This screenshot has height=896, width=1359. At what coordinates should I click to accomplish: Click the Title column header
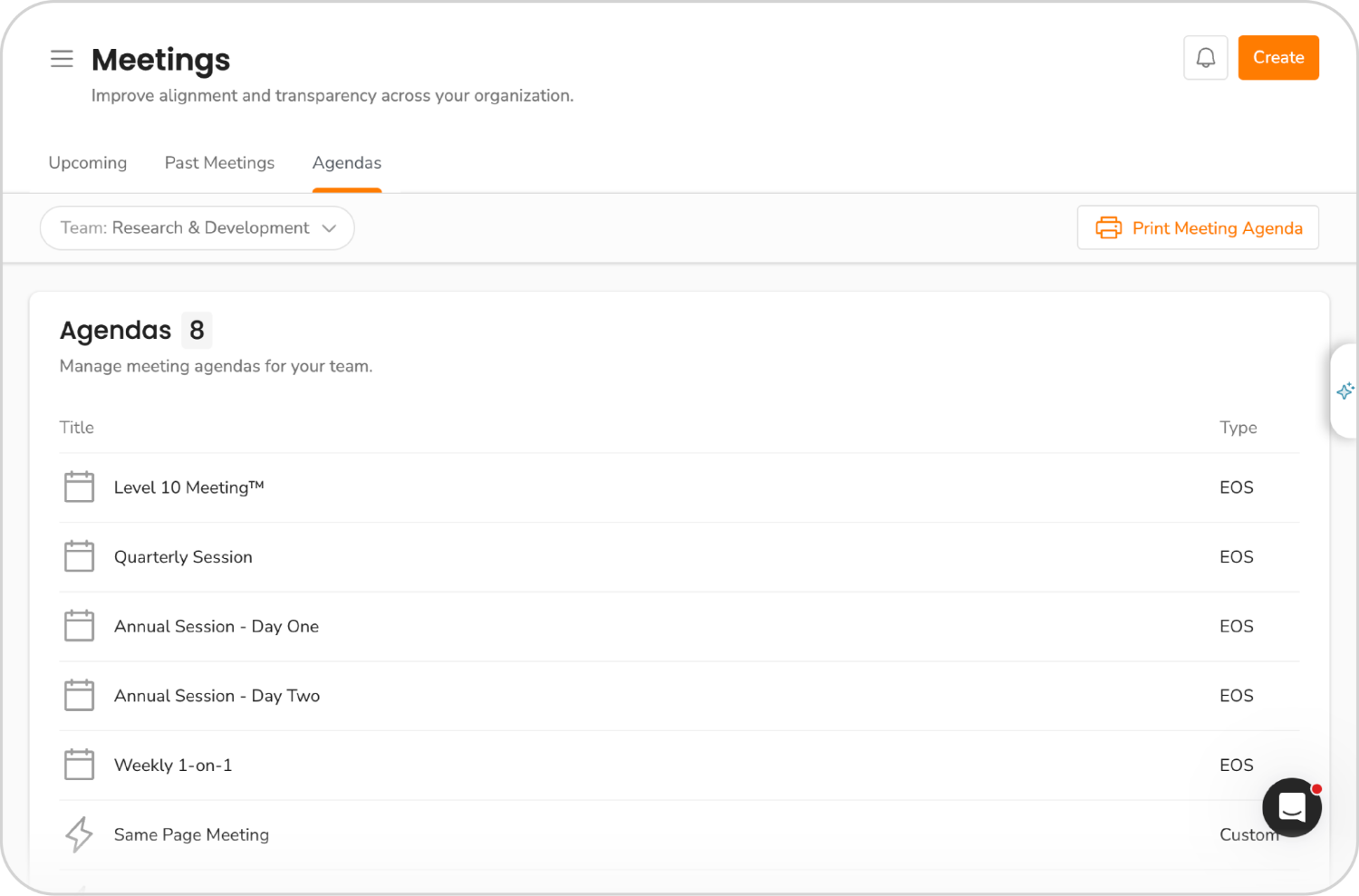pyautogui.click(x=76, y=427)
